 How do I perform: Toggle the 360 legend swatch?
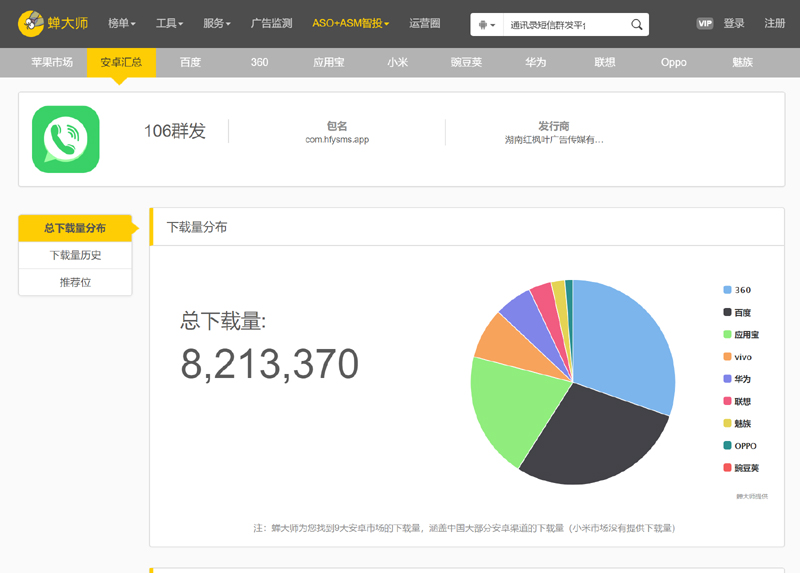coord(728,290)
